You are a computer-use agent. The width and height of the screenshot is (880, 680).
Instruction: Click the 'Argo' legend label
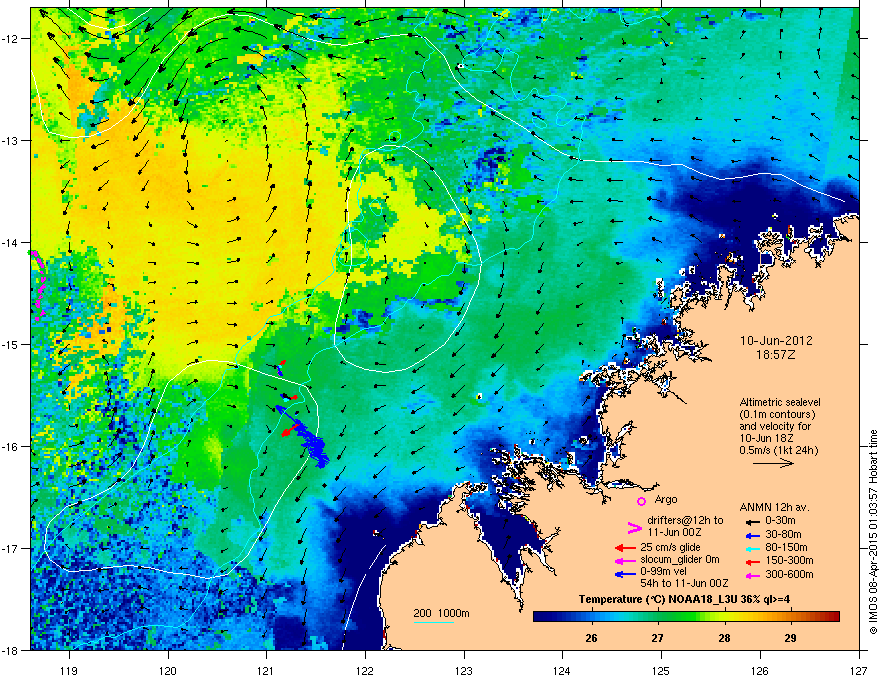(666, 499)
